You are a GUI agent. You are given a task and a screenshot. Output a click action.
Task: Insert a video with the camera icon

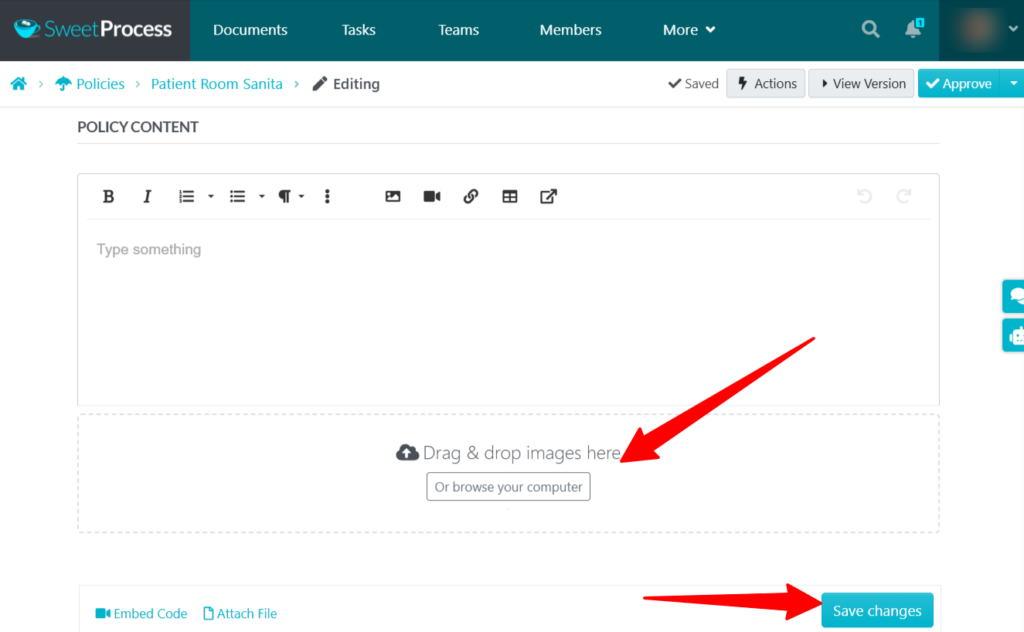[431, 196]
